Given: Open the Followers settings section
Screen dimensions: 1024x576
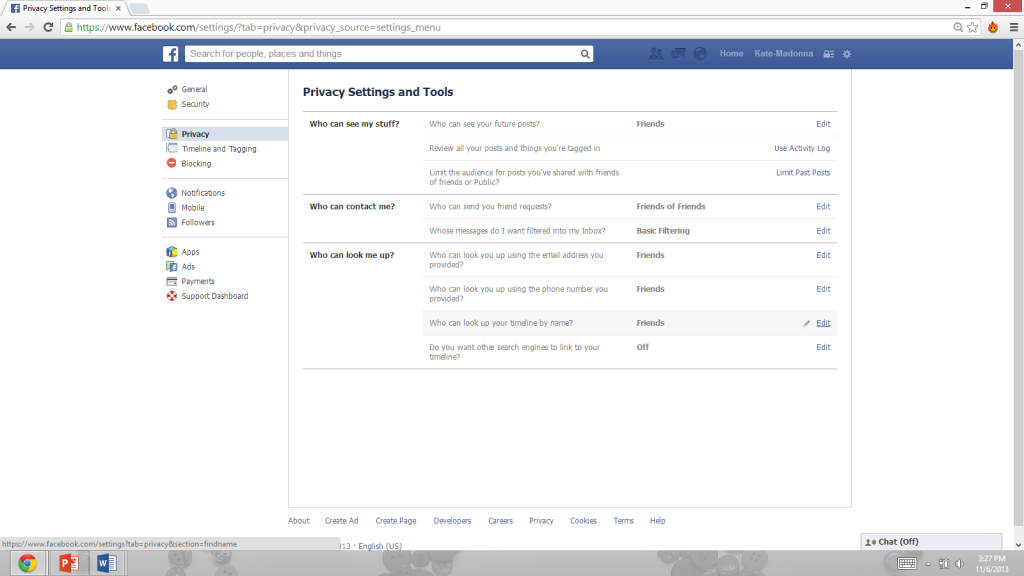Looking at the screenshot, I should point(198,223).
